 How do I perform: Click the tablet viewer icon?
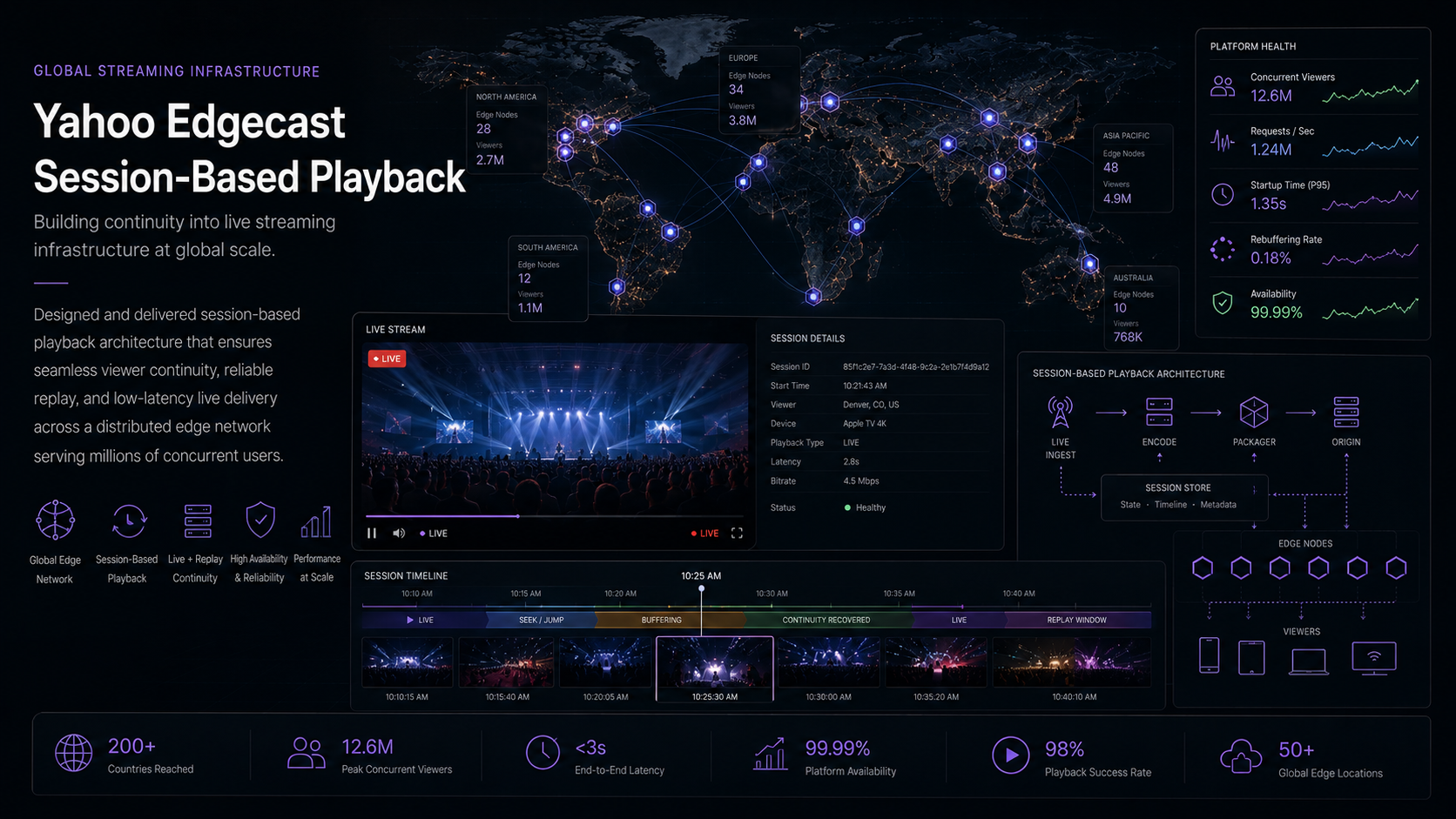pyautogui.click(x=1251, y=657)
